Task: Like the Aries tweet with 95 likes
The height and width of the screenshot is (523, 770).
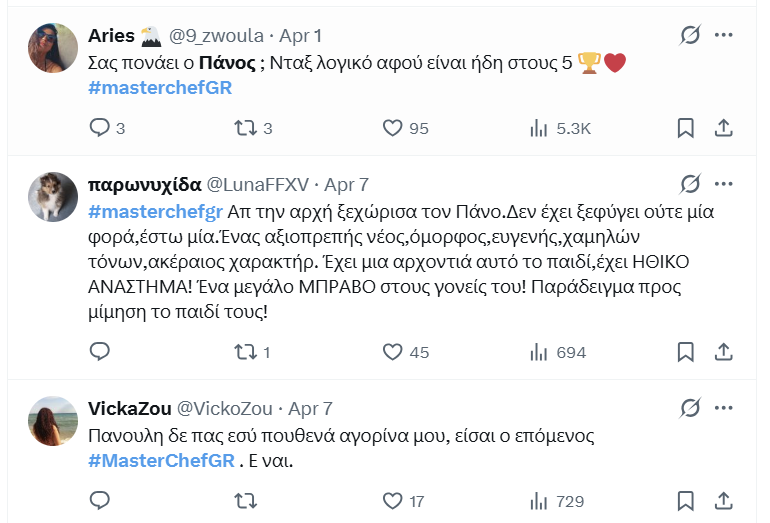Action: click(393, 128)
